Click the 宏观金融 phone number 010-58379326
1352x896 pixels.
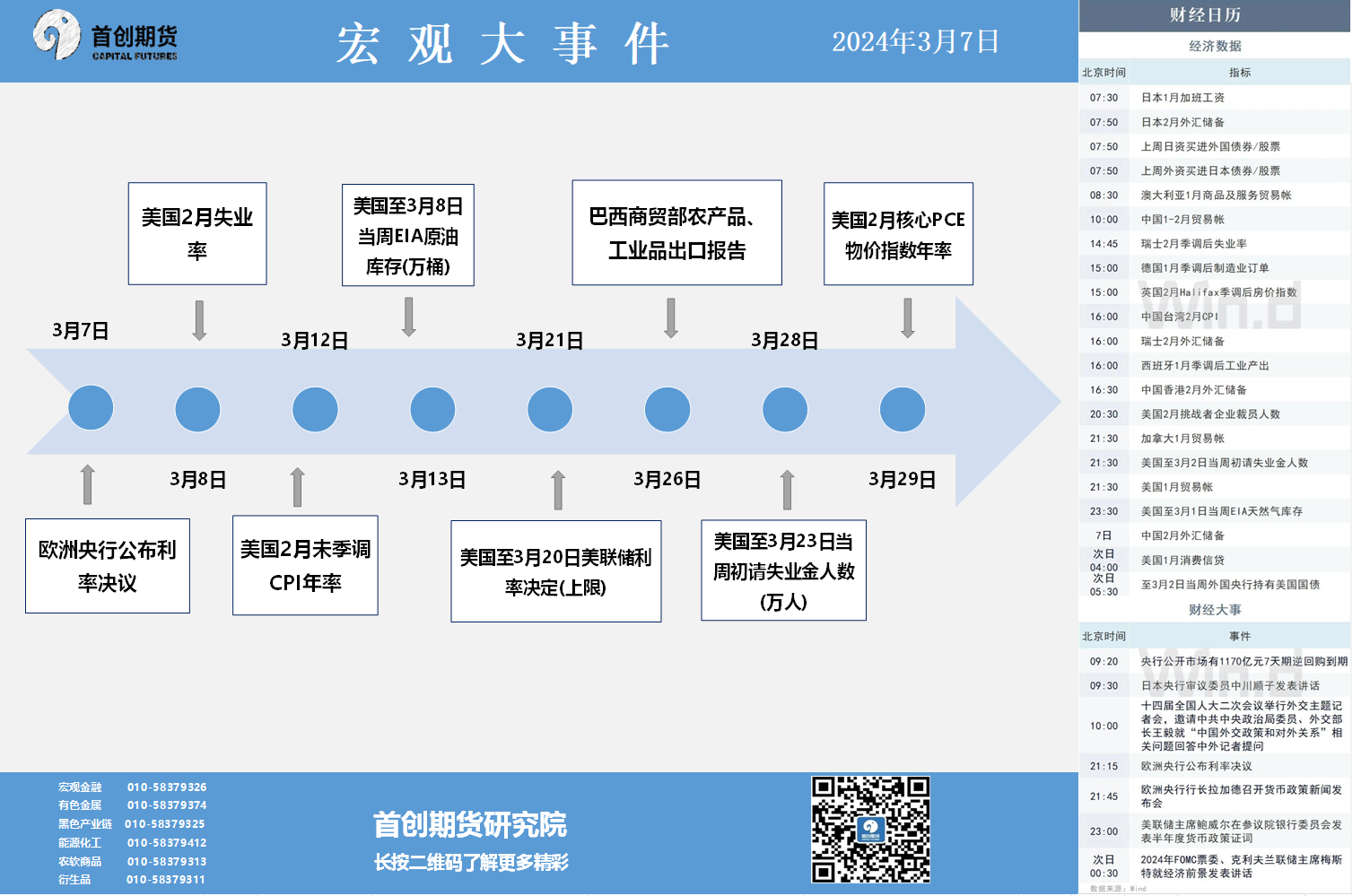167,787
